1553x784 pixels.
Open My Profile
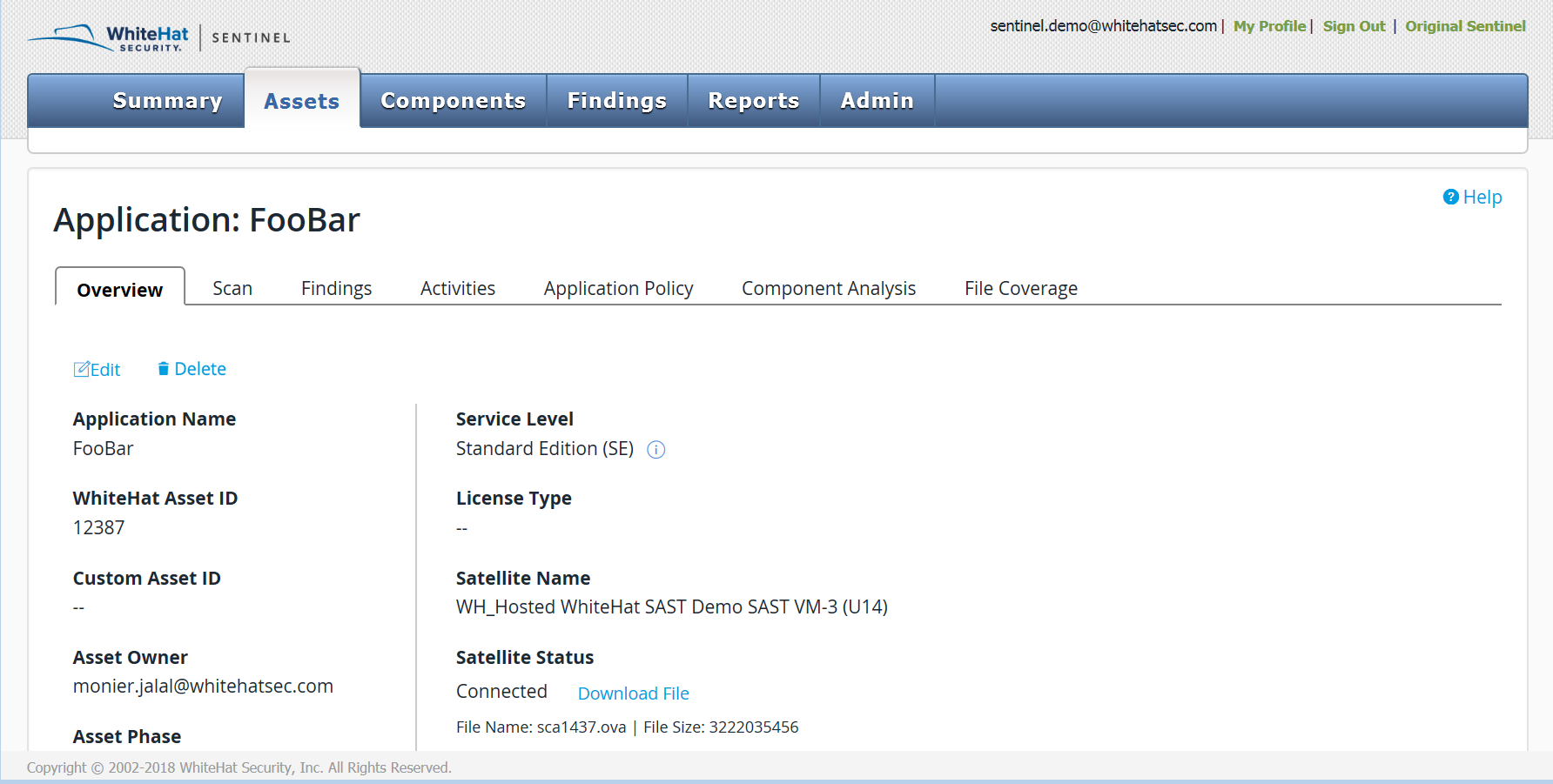click(x=1269, y=25)
